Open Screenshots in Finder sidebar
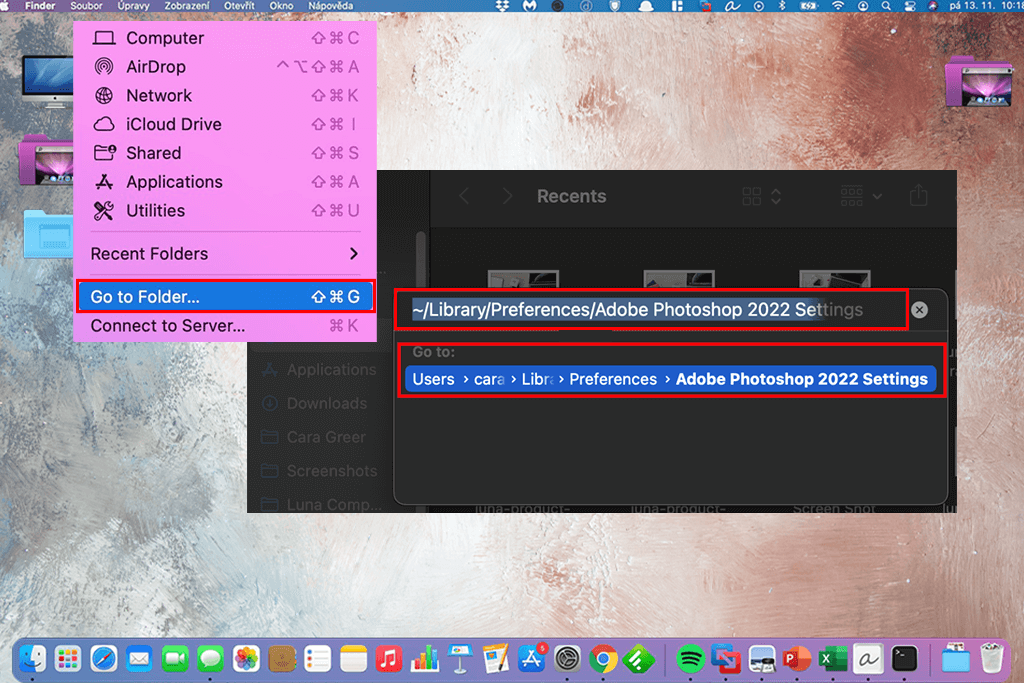 click(x=317, y=471)
